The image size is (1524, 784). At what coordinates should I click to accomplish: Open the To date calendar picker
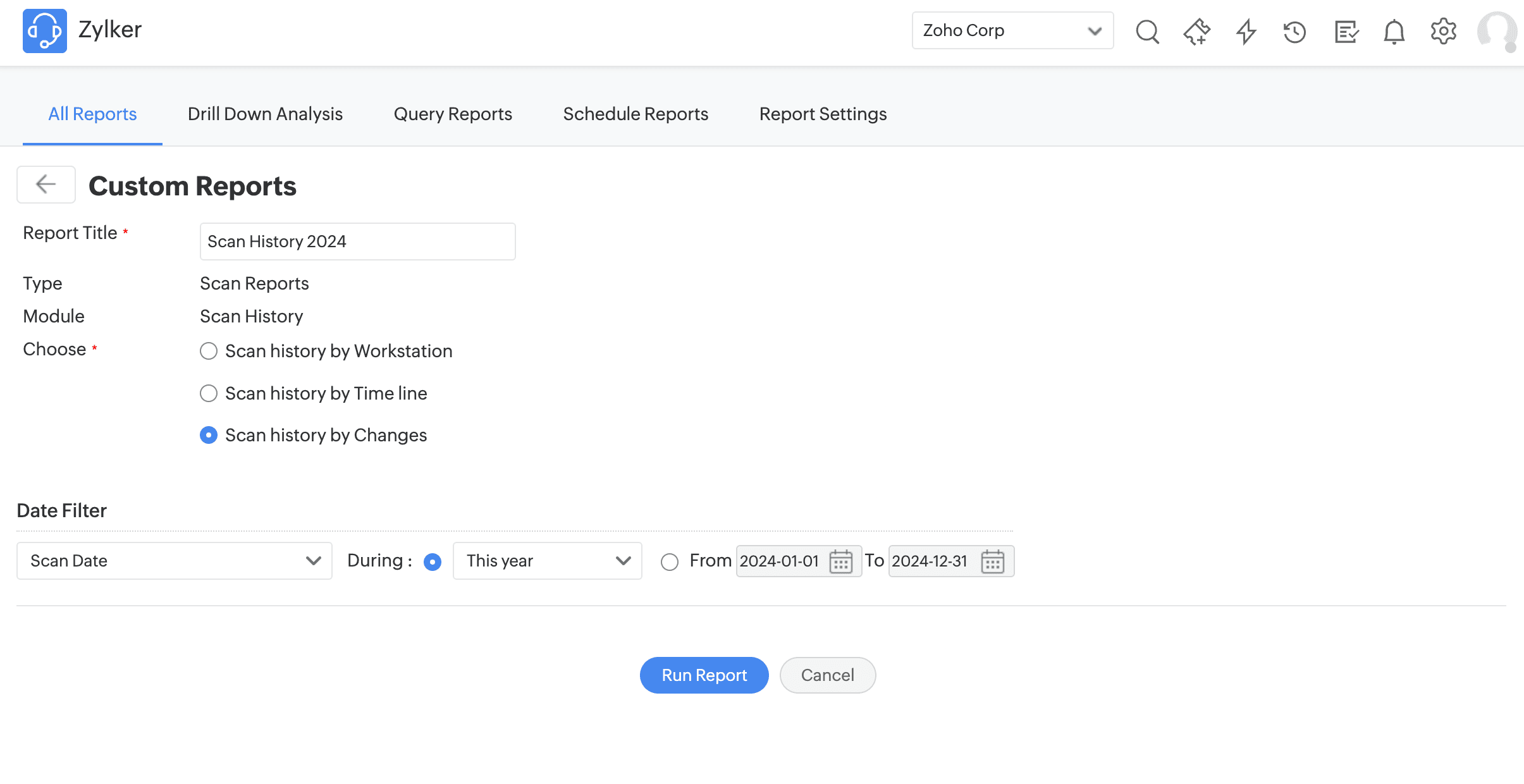point(992,561)
